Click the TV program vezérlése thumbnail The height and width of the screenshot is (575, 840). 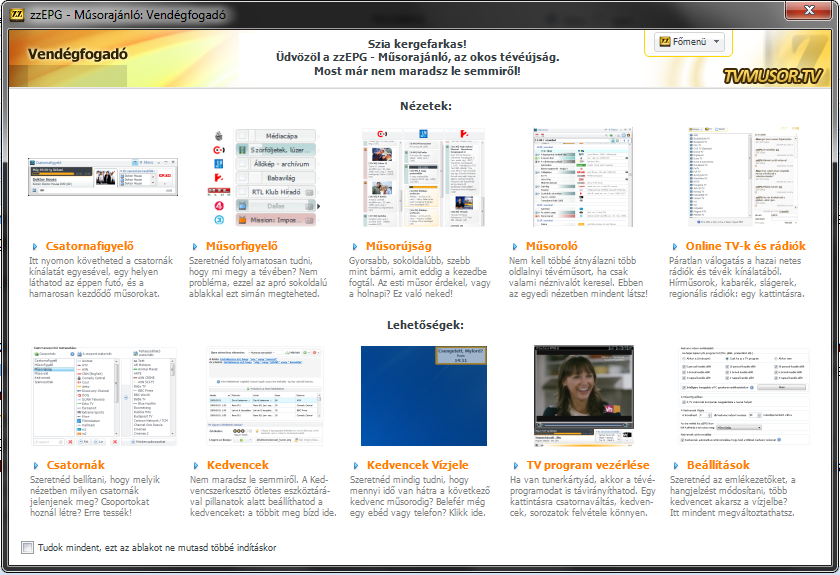[x=583, y=397]
